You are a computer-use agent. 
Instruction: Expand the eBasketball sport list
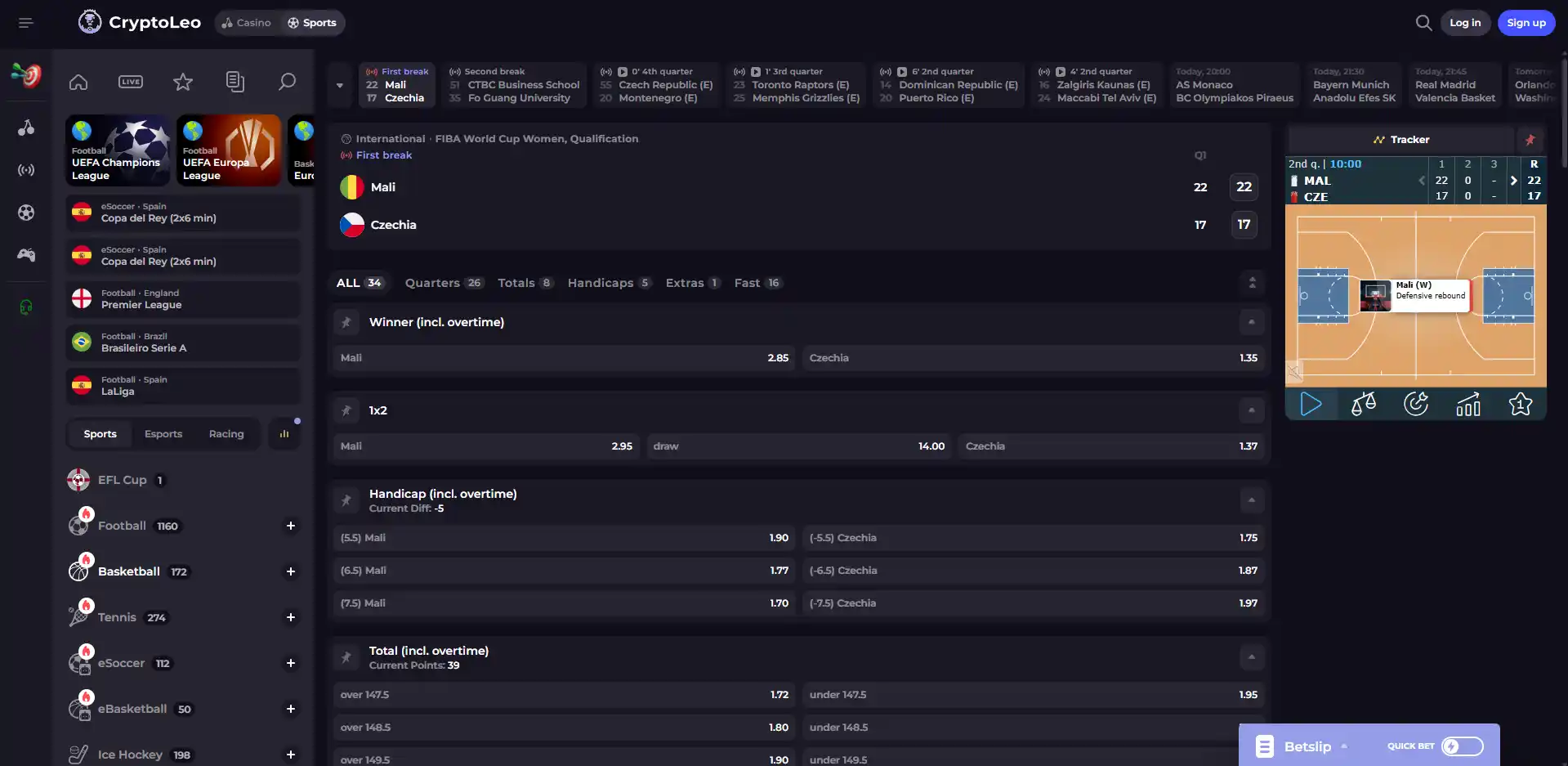[x=290, y=709]
